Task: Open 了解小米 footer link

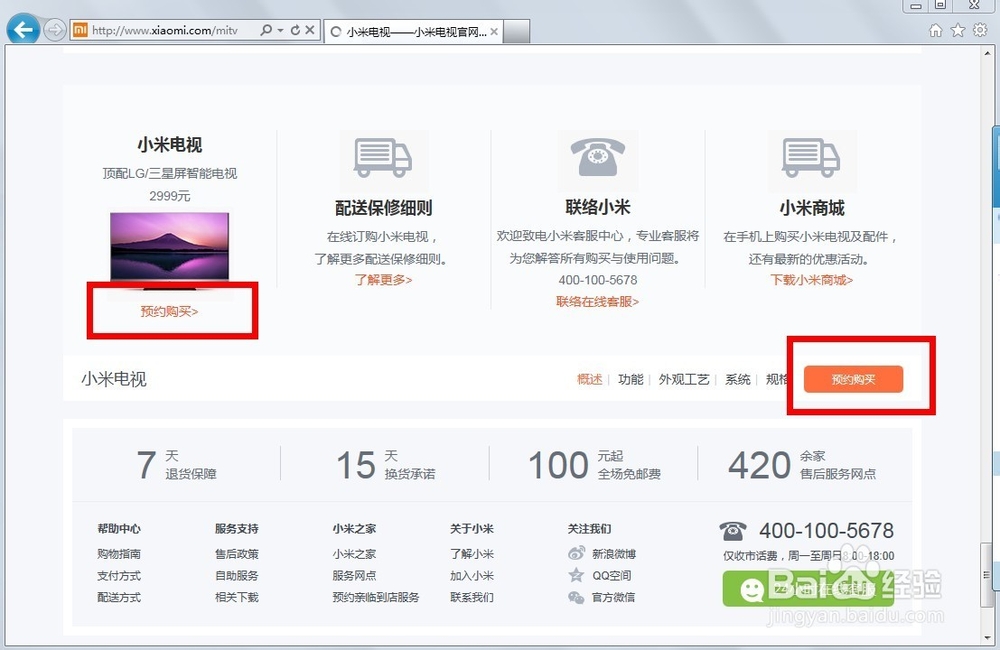Action: [472, 554]
